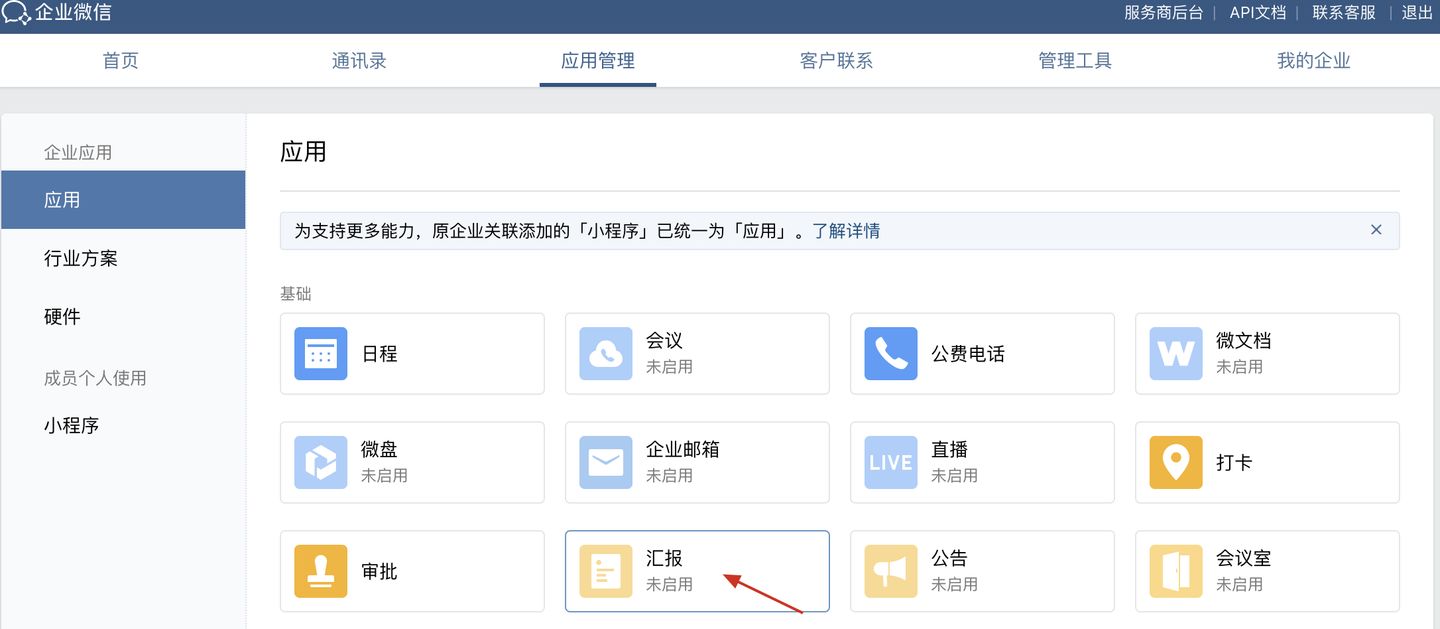
Task: Click the 日程 calendar icon
Action: (x=321, y=354)
